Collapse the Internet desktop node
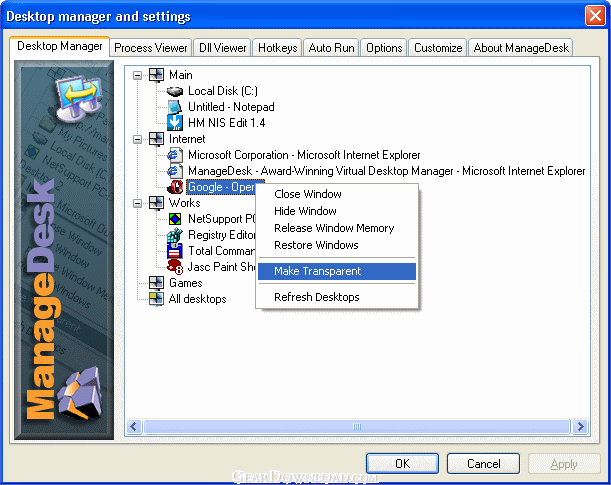611x485 pixels. click(x=137, y=139)
